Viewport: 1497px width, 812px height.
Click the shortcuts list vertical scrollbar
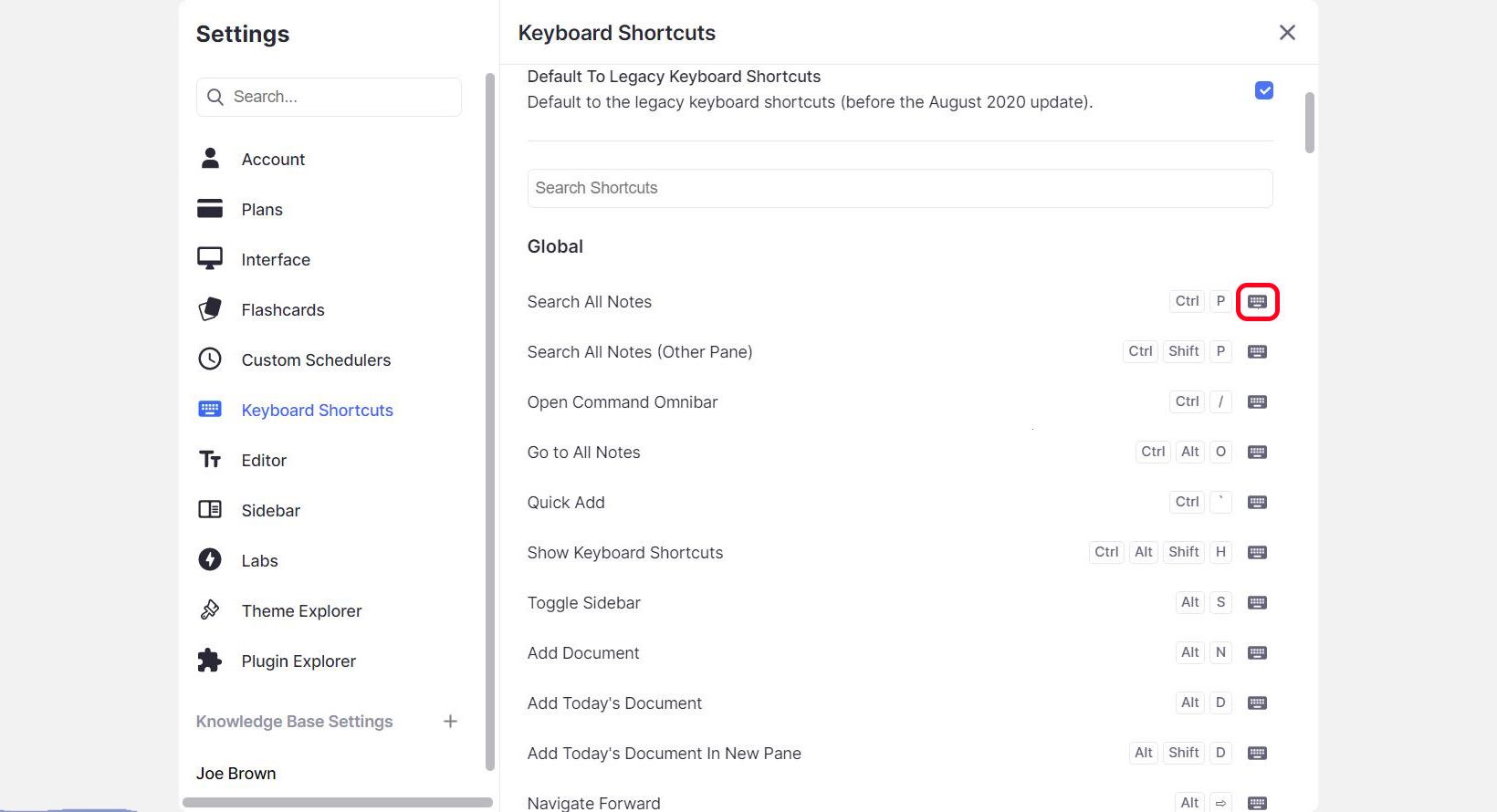point(1310,123)
